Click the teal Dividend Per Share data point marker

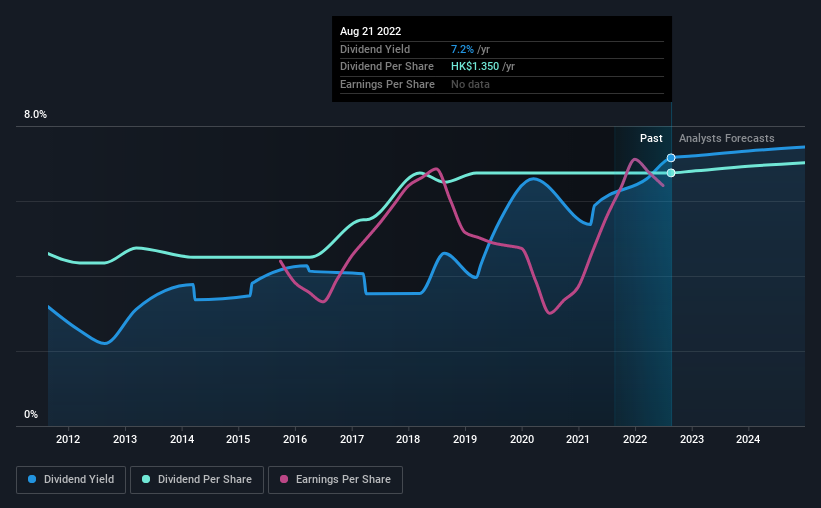[671, 173]
